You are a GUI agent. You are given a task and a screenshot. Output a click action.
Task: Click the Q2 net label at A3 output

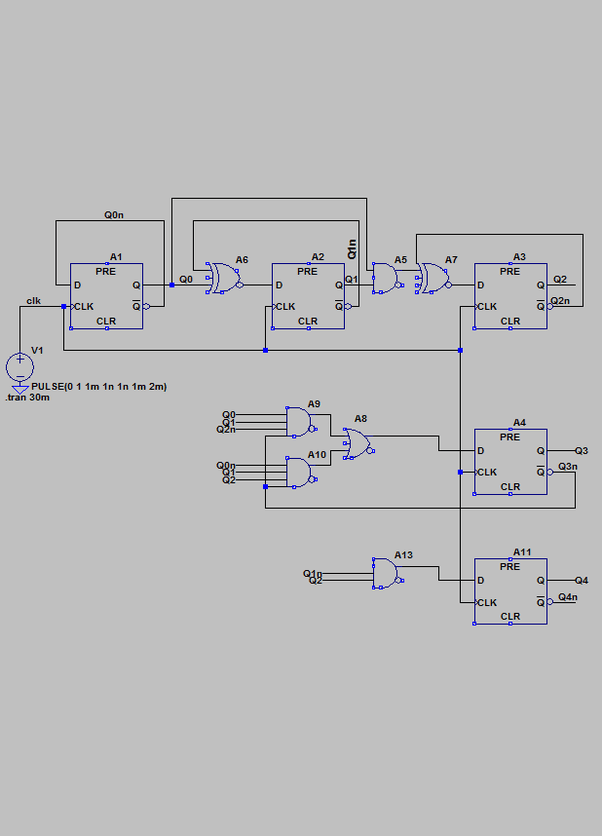pyautogui.click(x=560, y=279)
